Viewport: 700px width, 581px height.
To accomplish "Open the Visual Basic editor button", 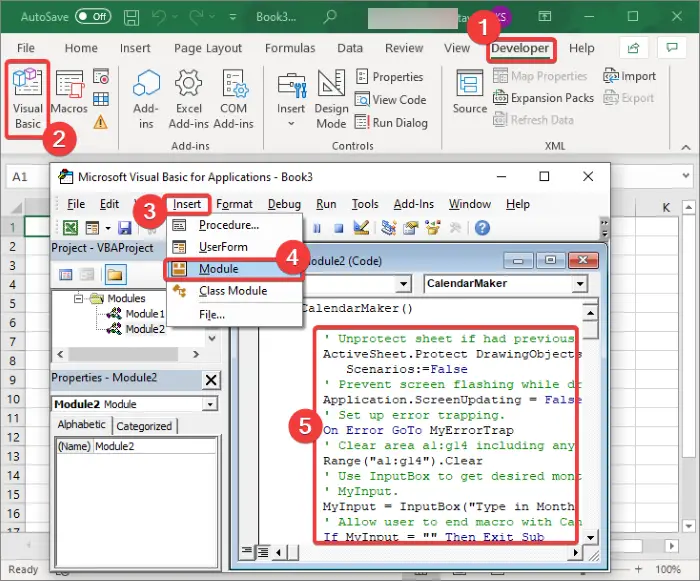I will coord(28,99).
